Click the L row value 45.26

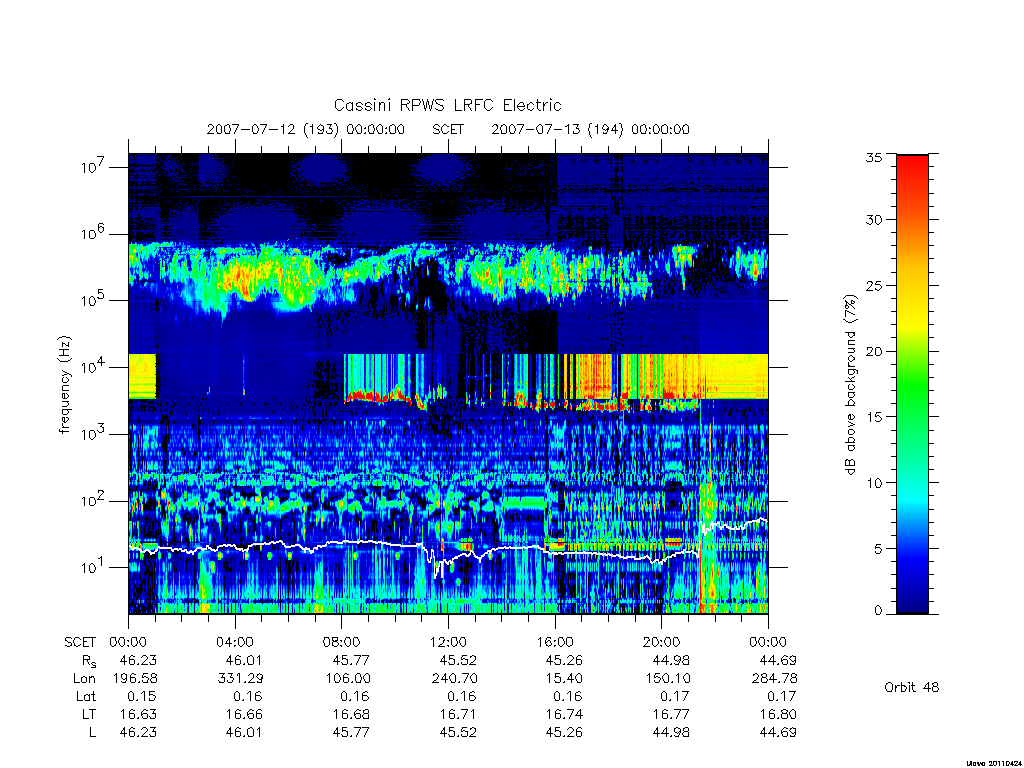tap(564, 733)
